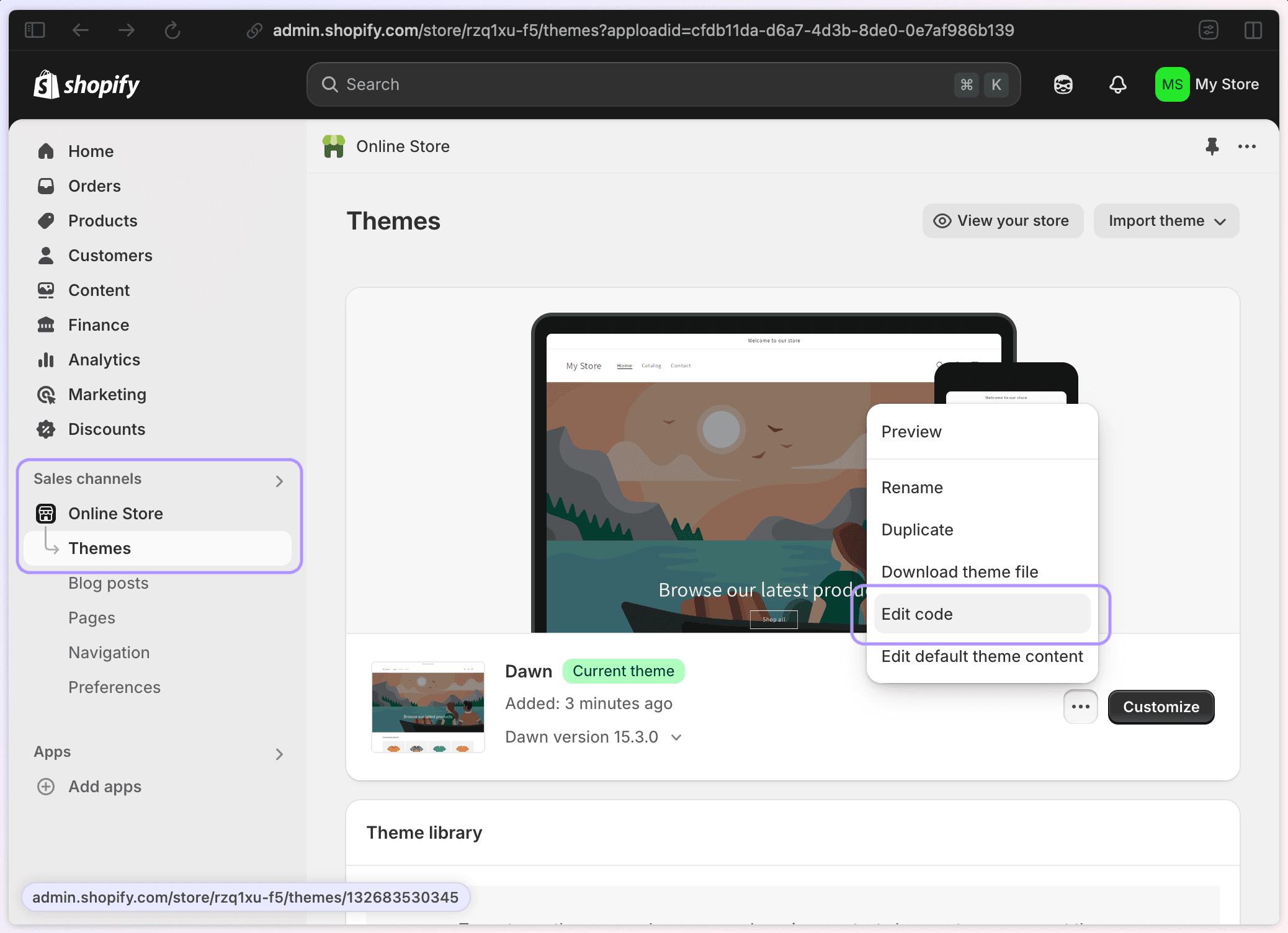The image size is (1288, 933).
Task: Open Online Store header more options
Action: (1246, 146)
